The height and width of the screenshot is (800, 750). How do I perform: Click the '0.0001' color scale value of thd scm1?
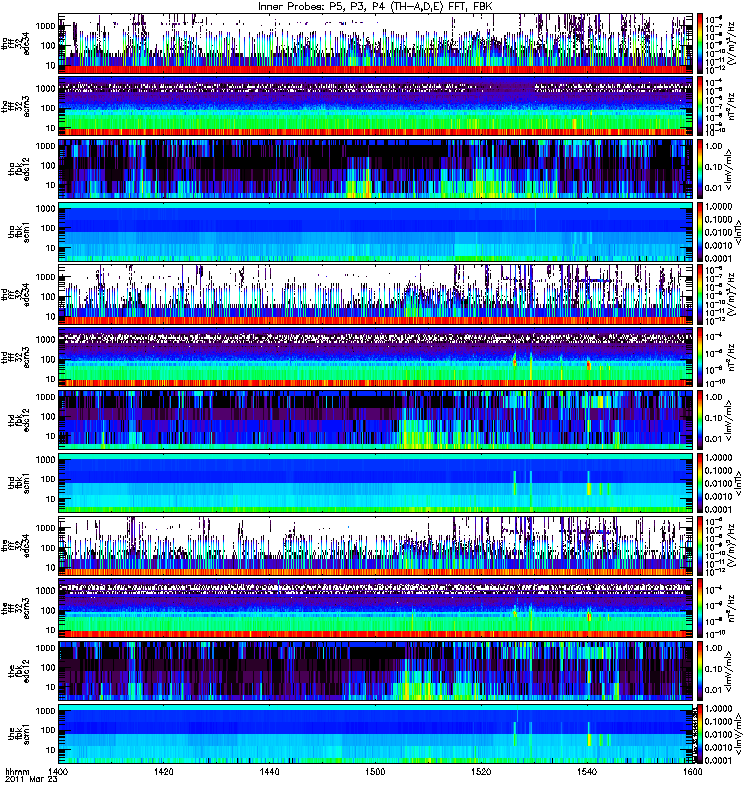[x=718, y=509]
